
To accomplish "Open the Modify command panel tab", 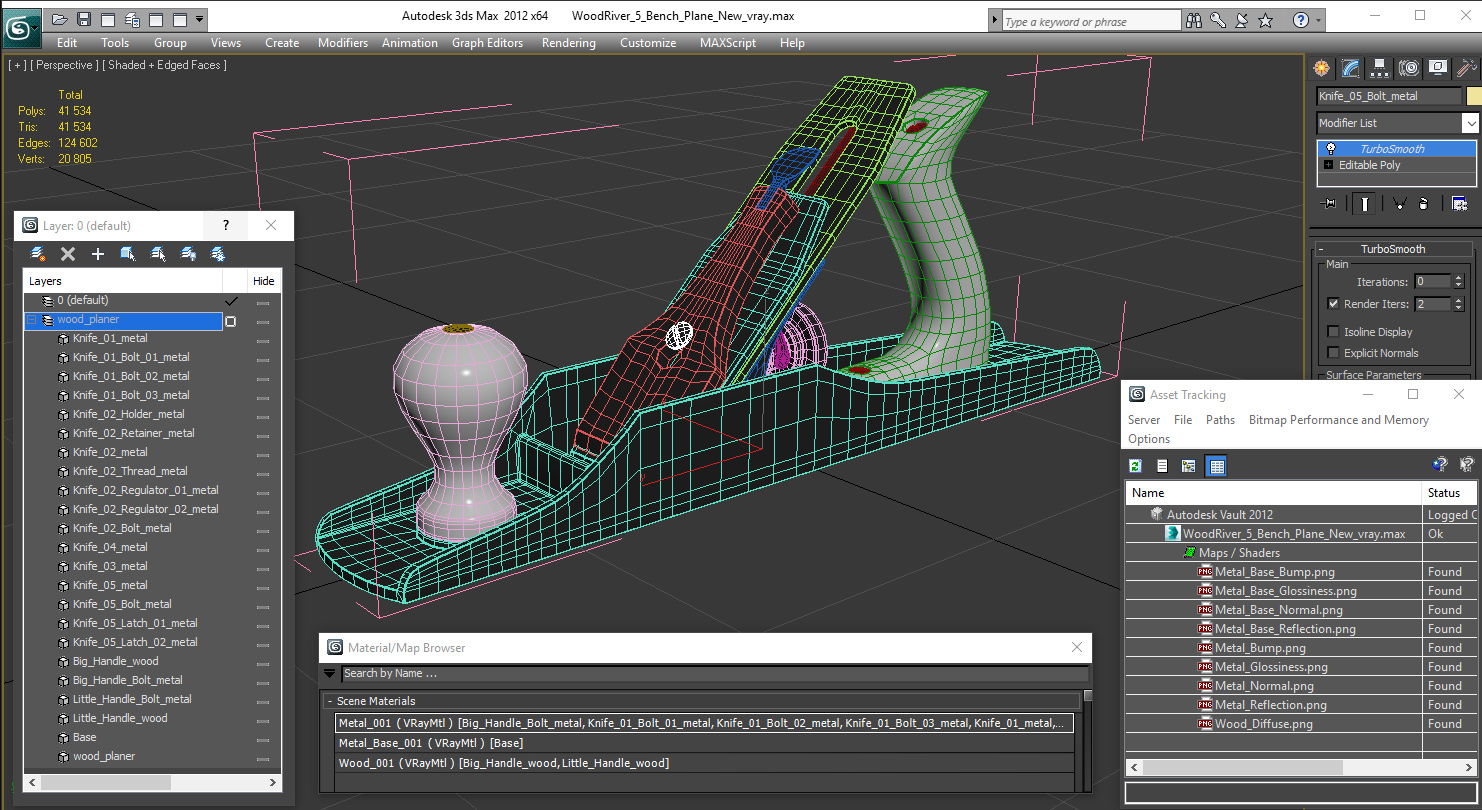I will (x=1351, y=68).
